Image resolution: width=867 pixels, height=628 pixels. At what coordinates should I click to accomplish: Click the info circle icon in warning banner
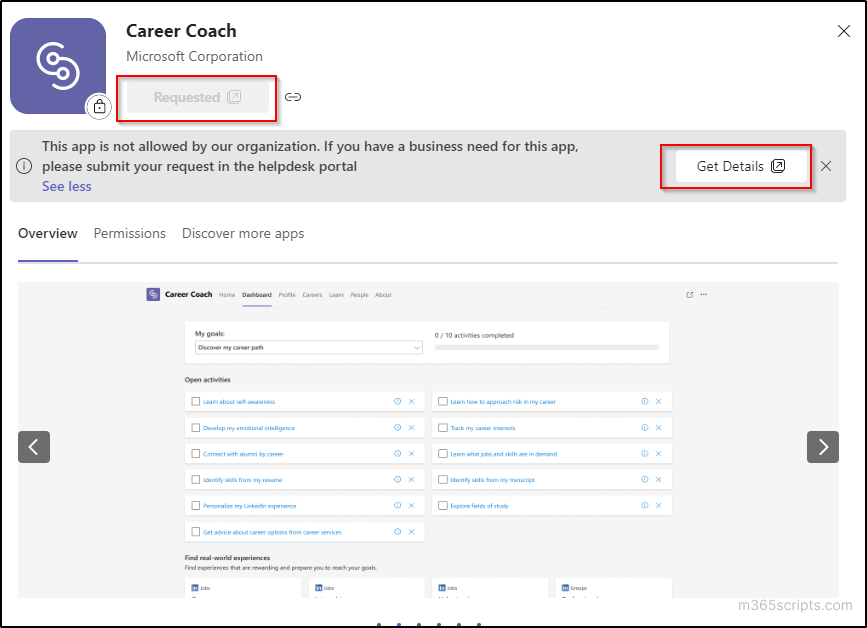(x=24, y=166)
